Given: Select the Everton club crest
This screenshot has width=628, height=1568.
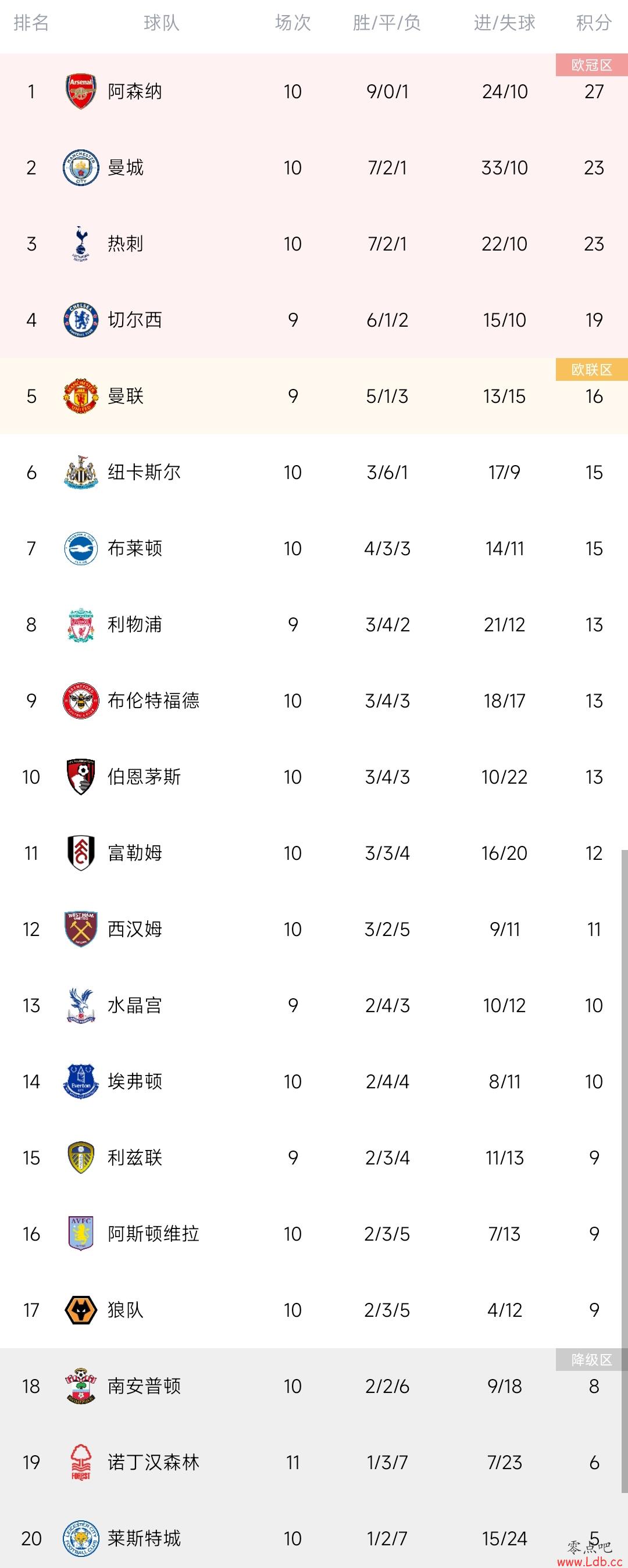Looking at the screenshot, I should [x=80, y=1081].
